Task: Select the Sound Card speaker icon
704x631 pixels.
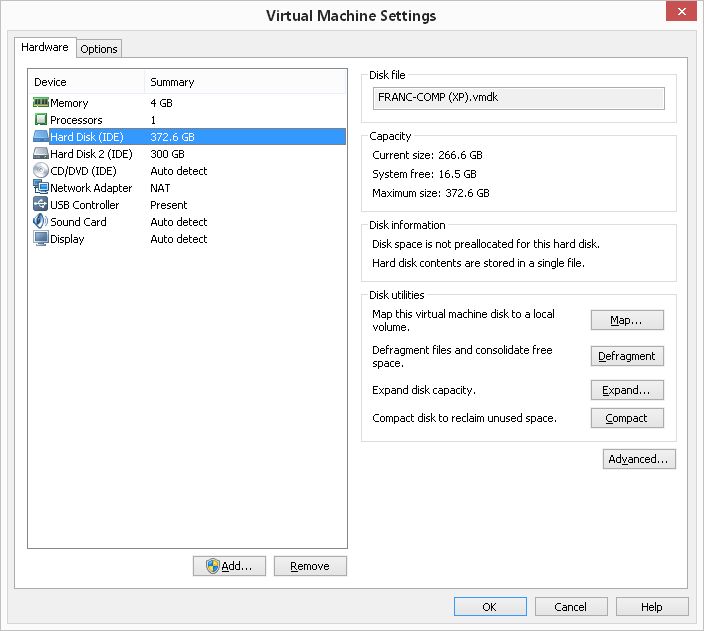Action: pos(41,222)
